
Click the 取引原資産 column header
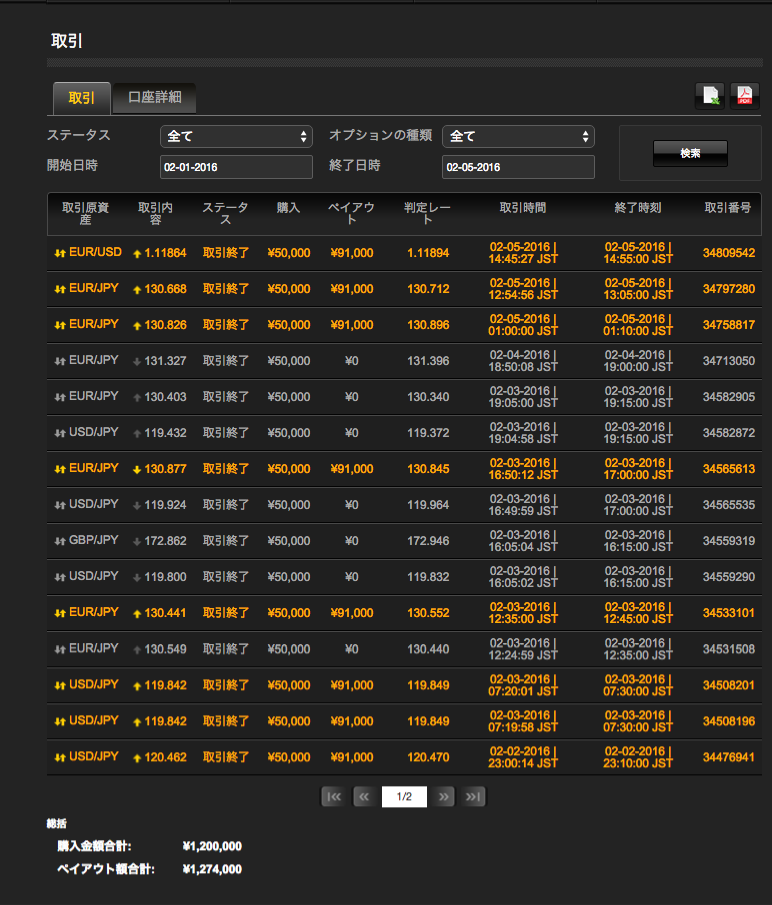[85, 214]
